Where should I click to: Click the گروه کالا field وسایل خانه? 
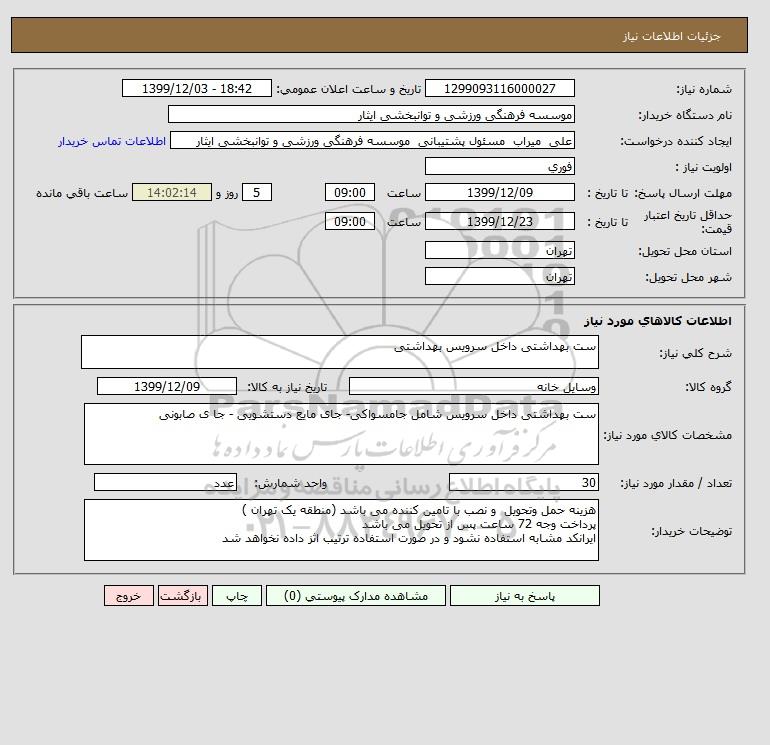point(473,386)
